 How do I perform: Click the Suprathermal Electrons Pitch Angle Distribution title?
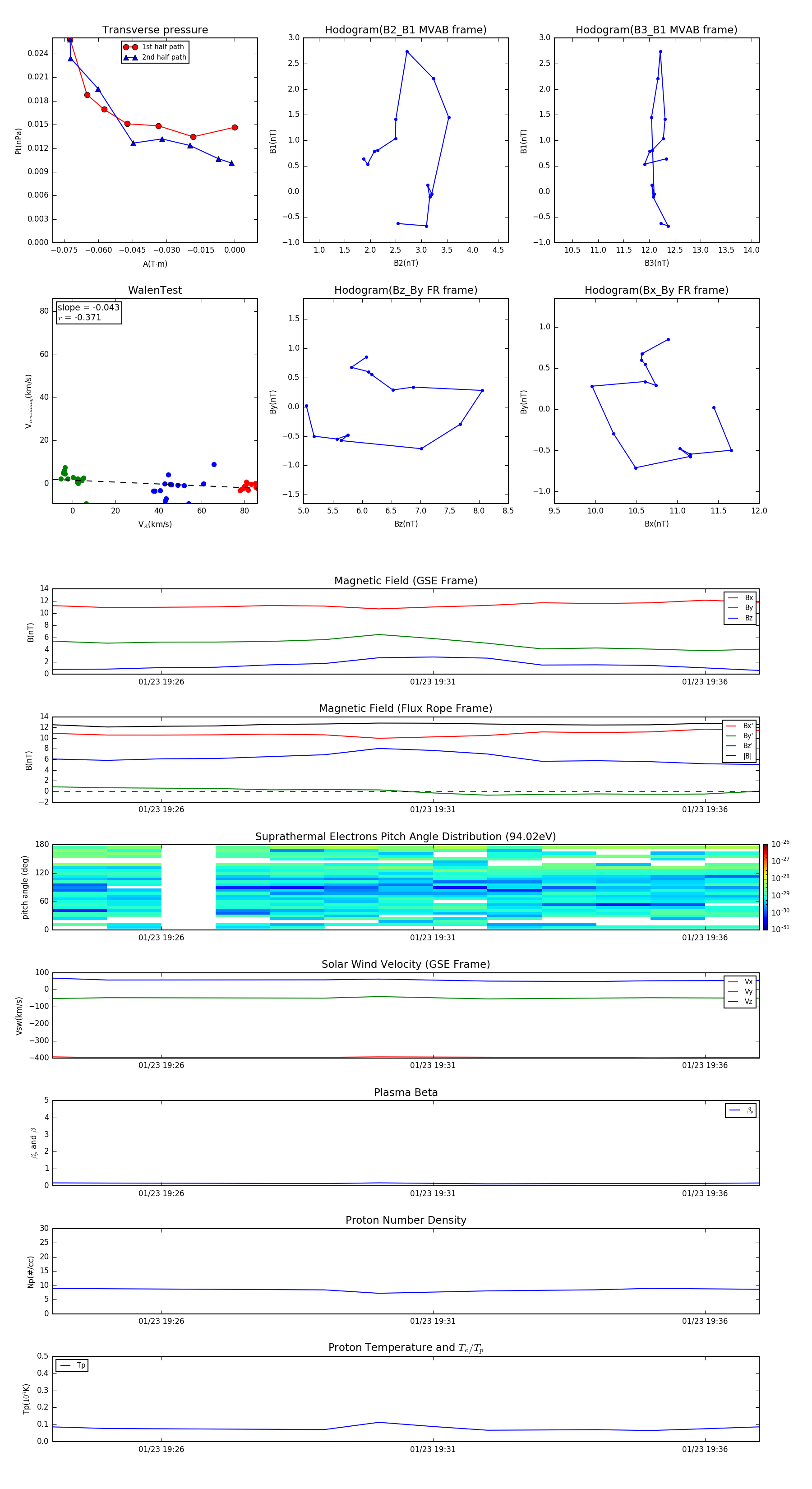pos(405,837)
